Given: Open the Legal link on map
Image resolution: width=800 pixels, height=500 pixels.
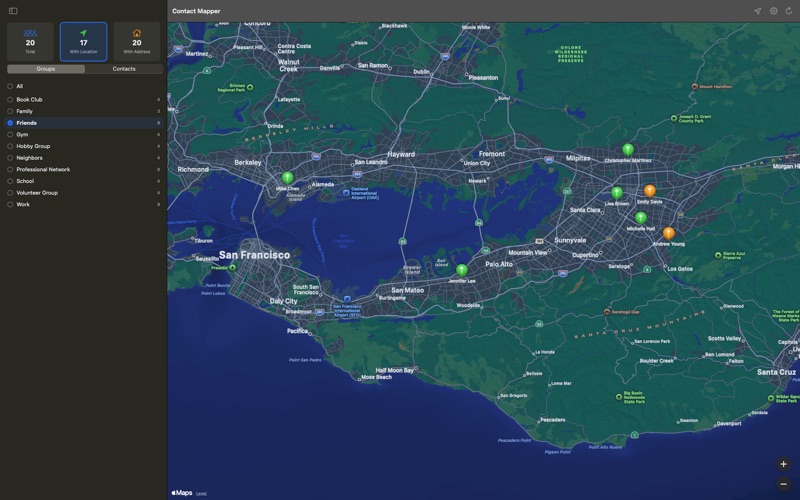Looking at the screenshot, I should (202, 494).
